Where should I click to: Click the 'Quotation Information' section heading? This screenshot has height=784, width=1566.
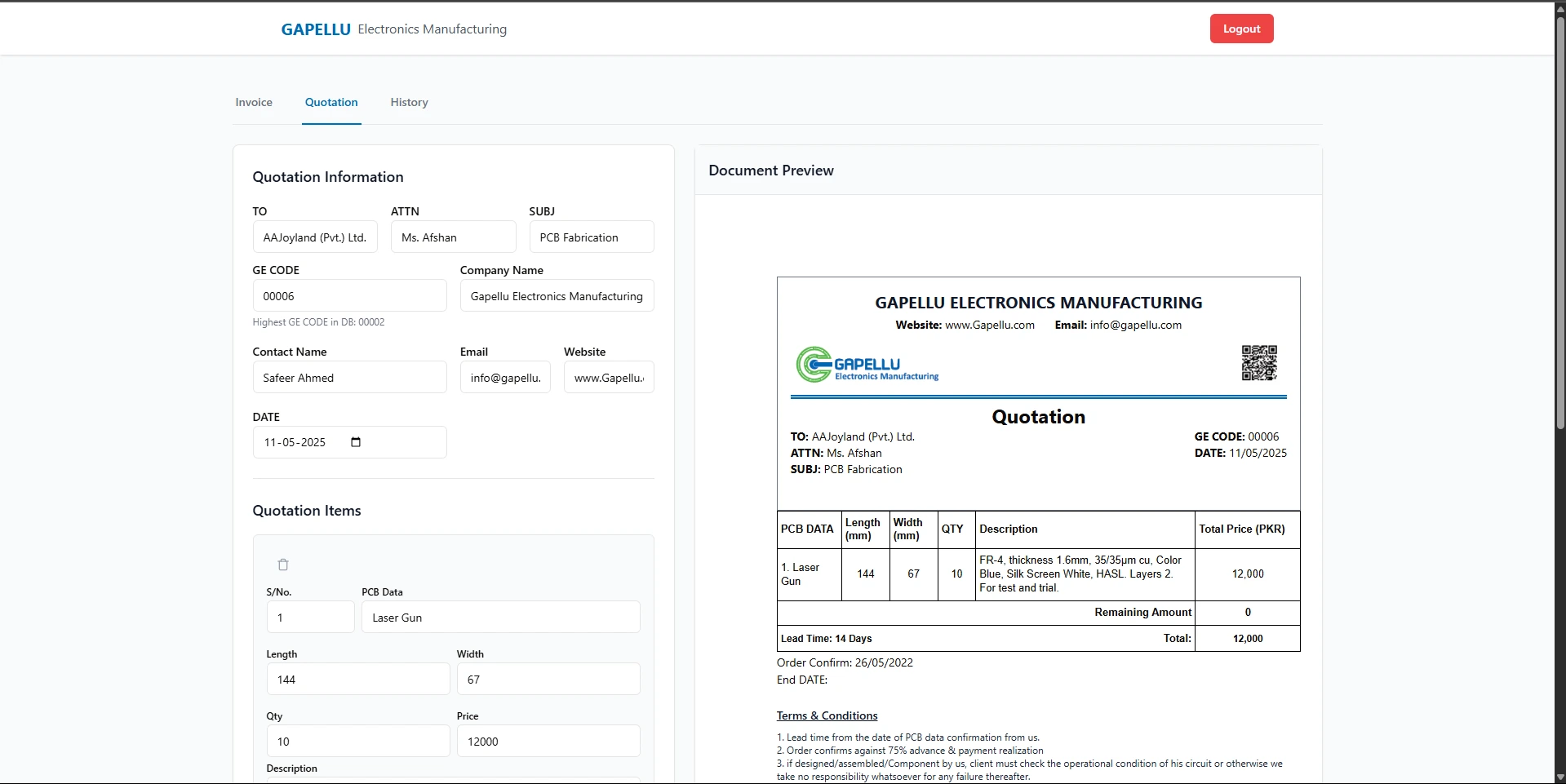coord(328,177)
